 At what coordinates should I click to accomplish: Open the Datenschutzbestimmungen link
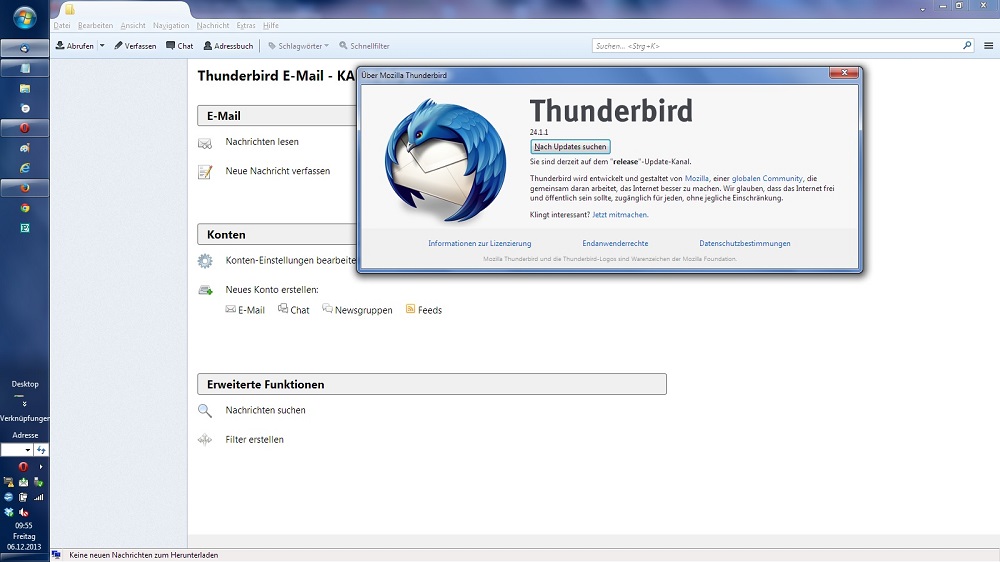[x=745, y=243]
